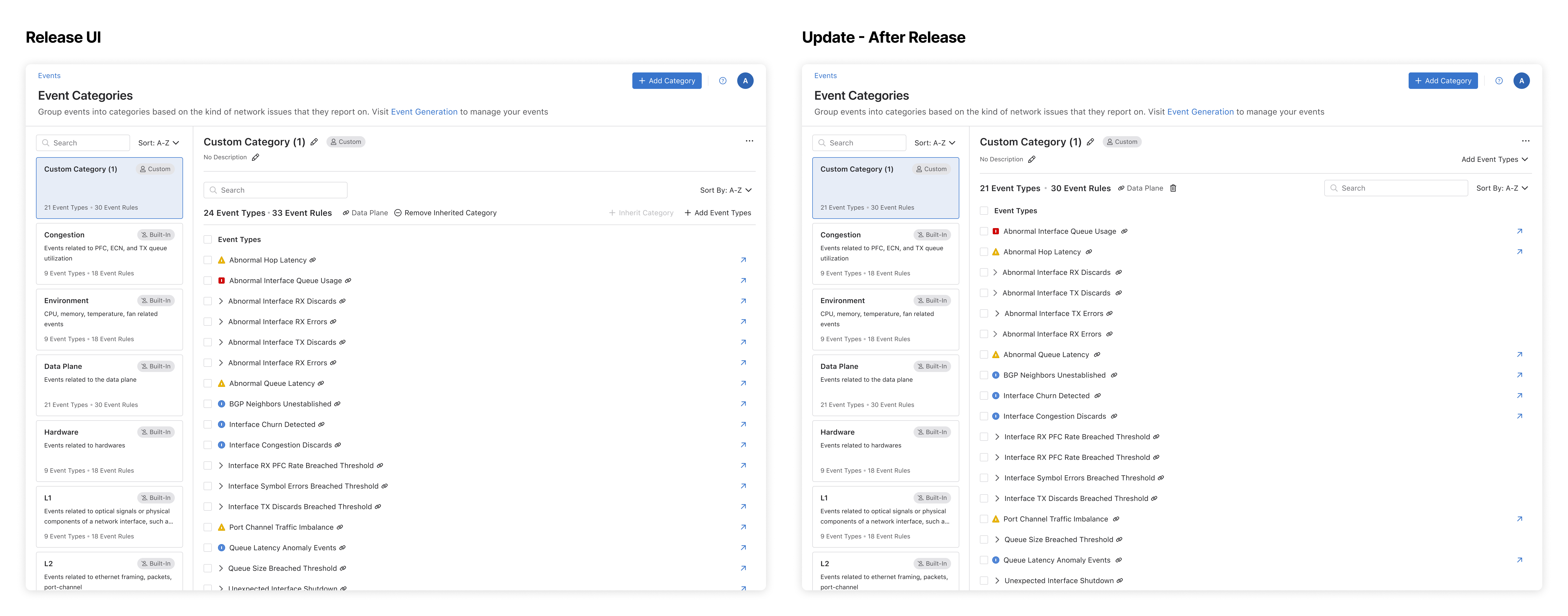This screenshot has width=1568, height=616.
Task: Check Abnormal Interface Queue Usage box in Release UI
Action: click(x=207, y=281)
